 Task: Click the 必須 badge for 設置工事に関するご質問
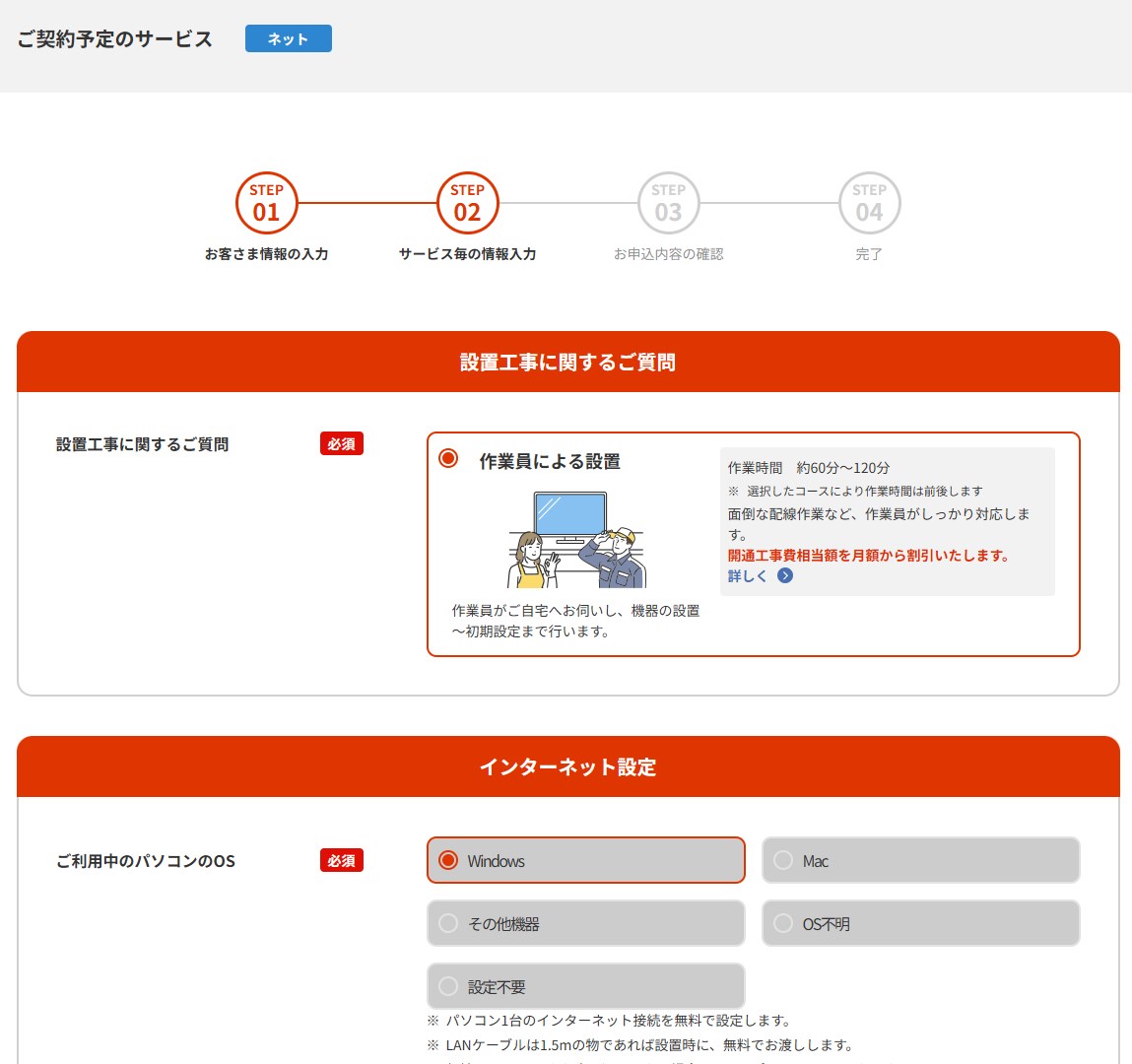(x=342, y=444)
